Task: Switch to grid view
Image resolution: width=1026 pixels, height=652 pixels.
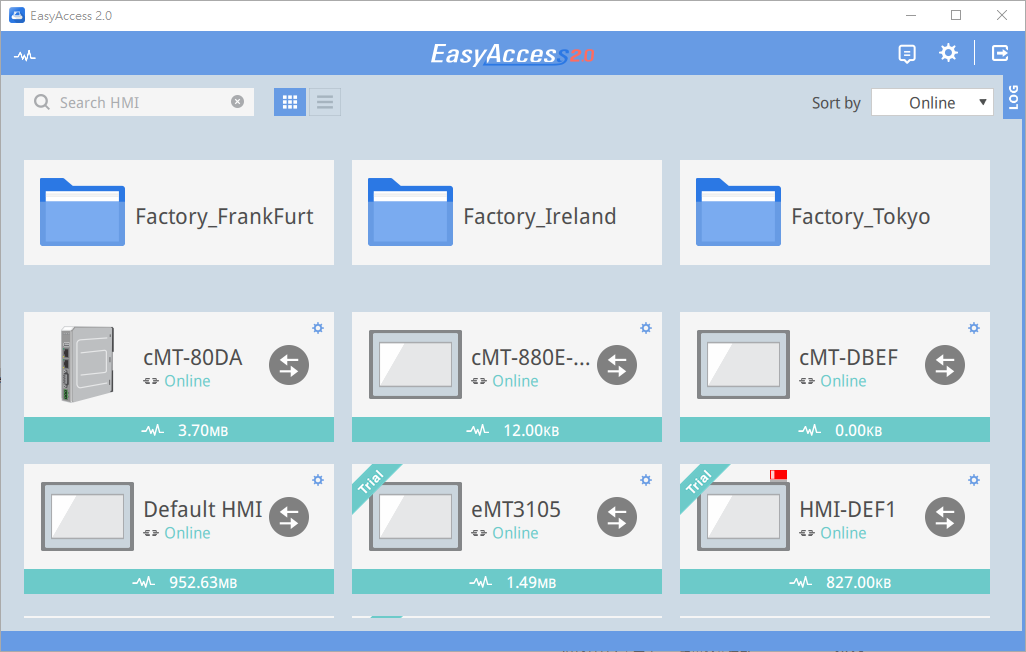Action: tap(290, 102)
